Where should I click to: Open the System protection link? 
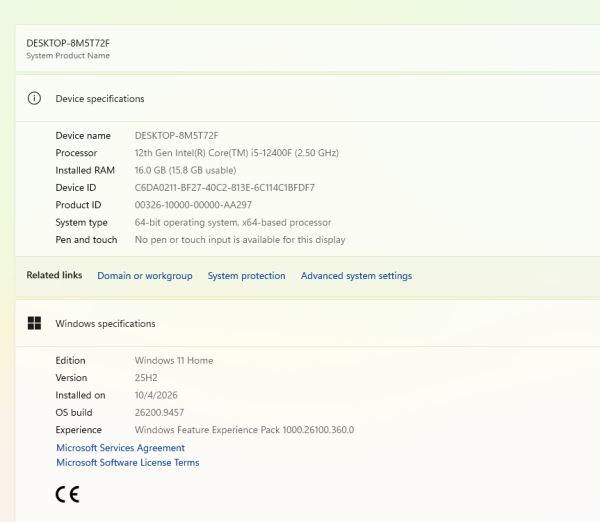246,276
